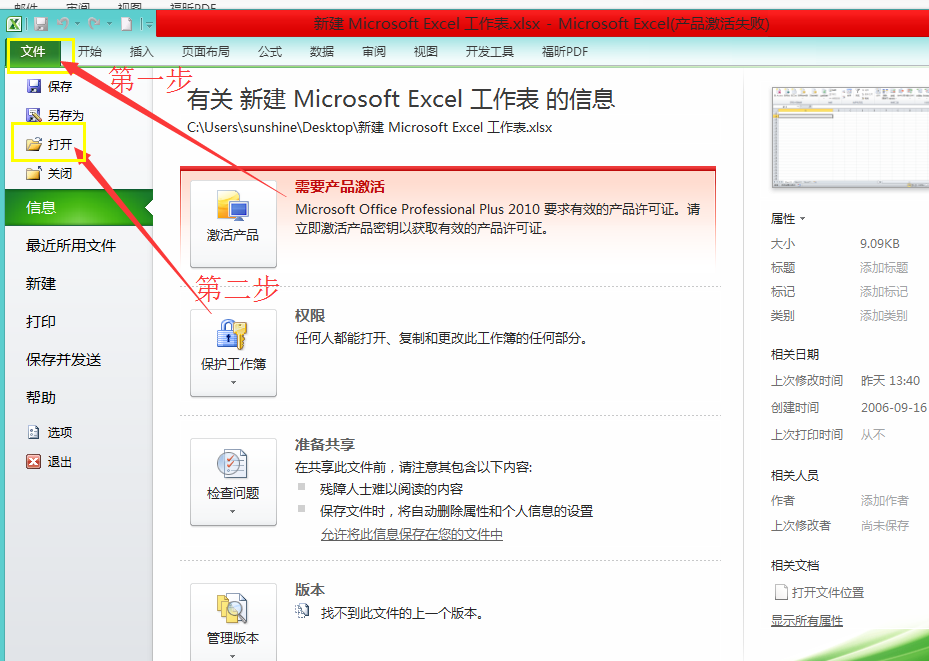Click the red 退出 exit icon
Image resolution: width=929 pixels, height=661 pixels.
click(x=34, y=461)
